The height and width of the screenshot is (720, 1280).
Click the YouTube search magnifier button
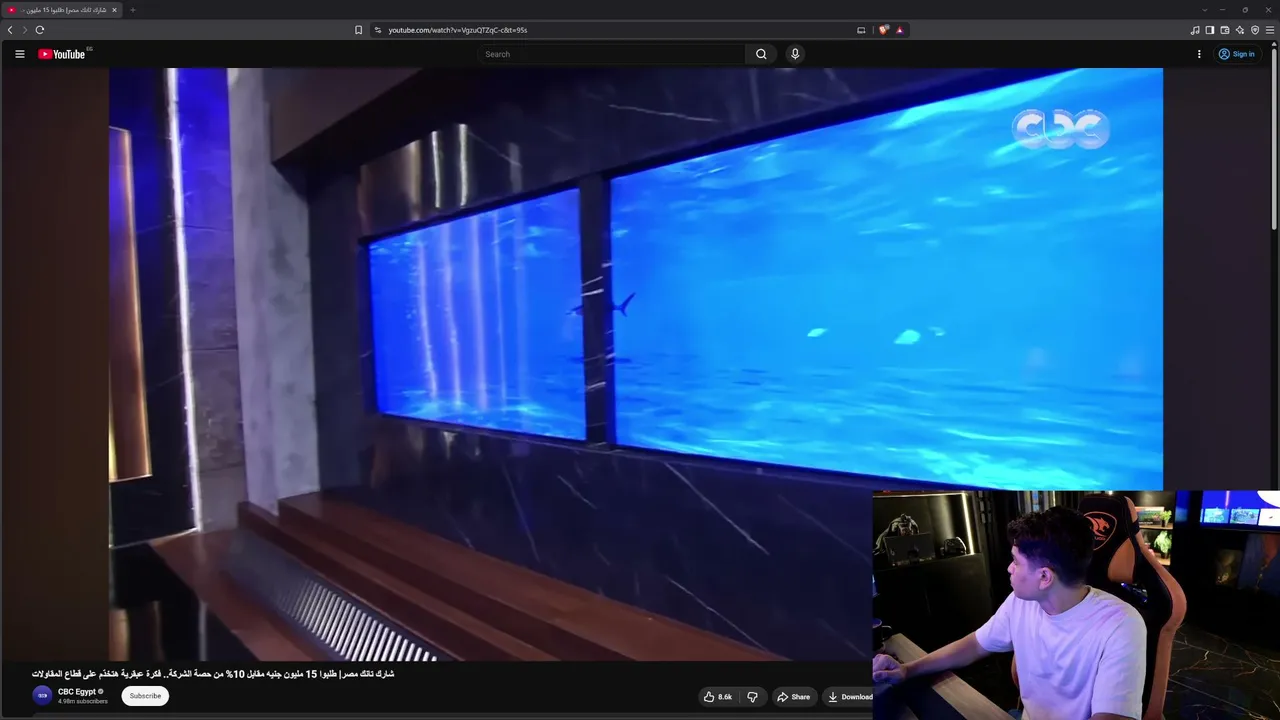761,54
